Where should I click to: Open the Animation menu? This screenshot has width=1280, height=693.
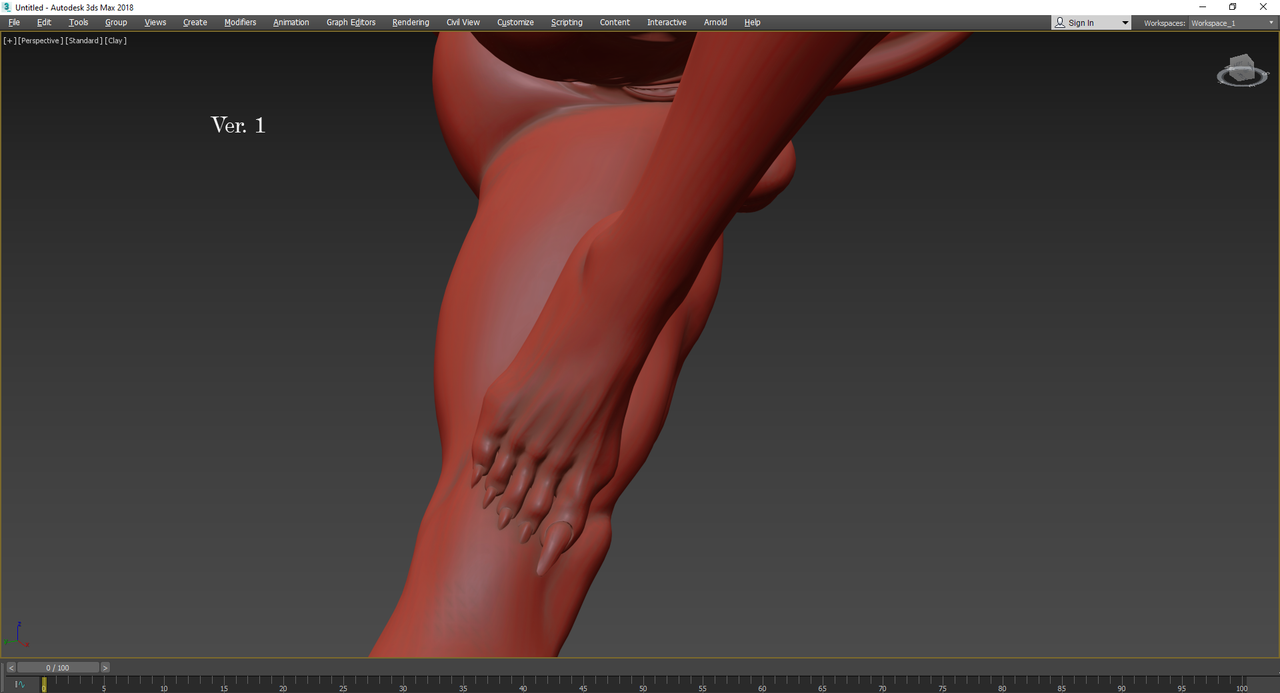(x=291, y=22)
